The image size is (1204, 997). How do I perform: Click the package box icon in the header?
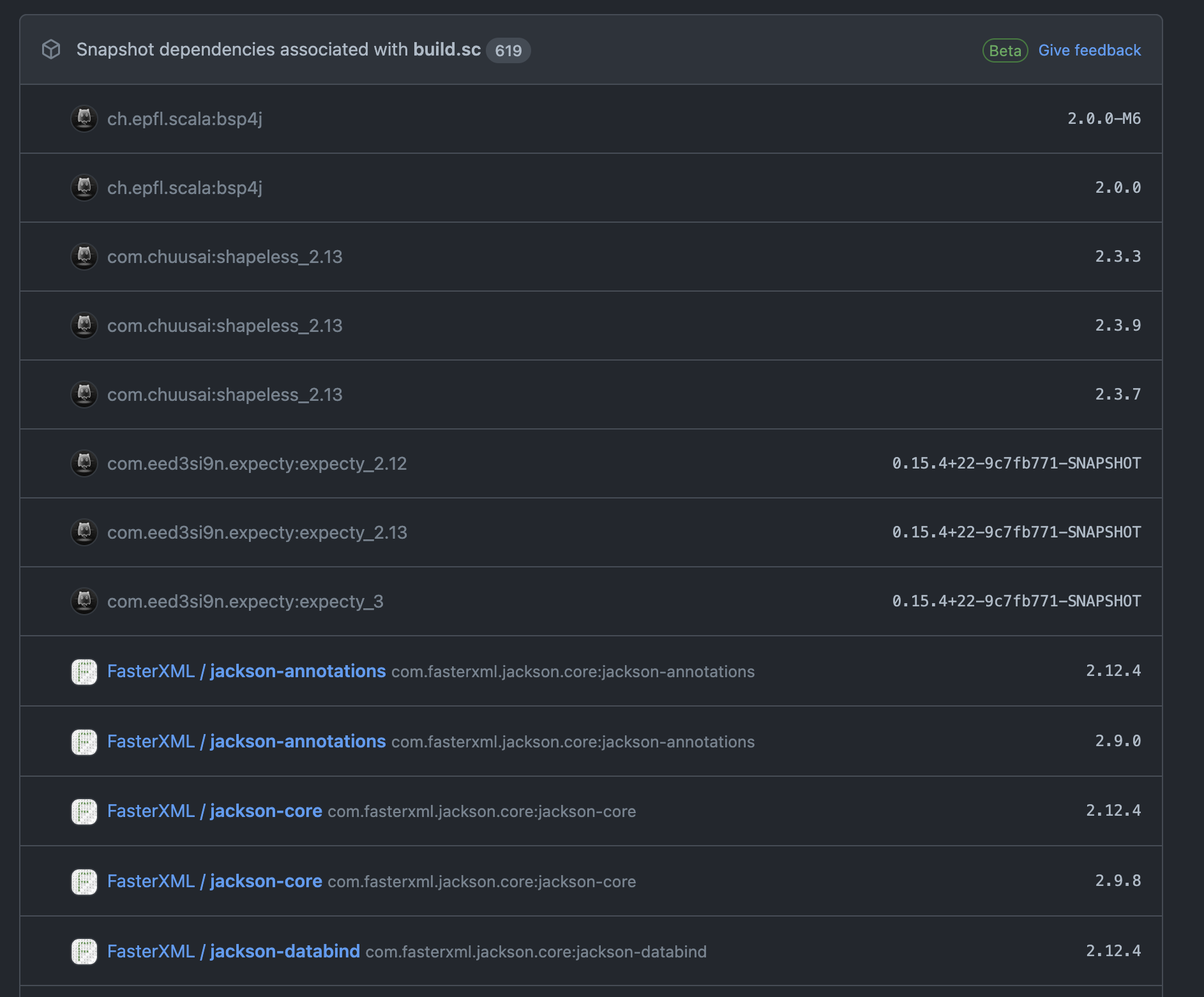pos(52,49)
